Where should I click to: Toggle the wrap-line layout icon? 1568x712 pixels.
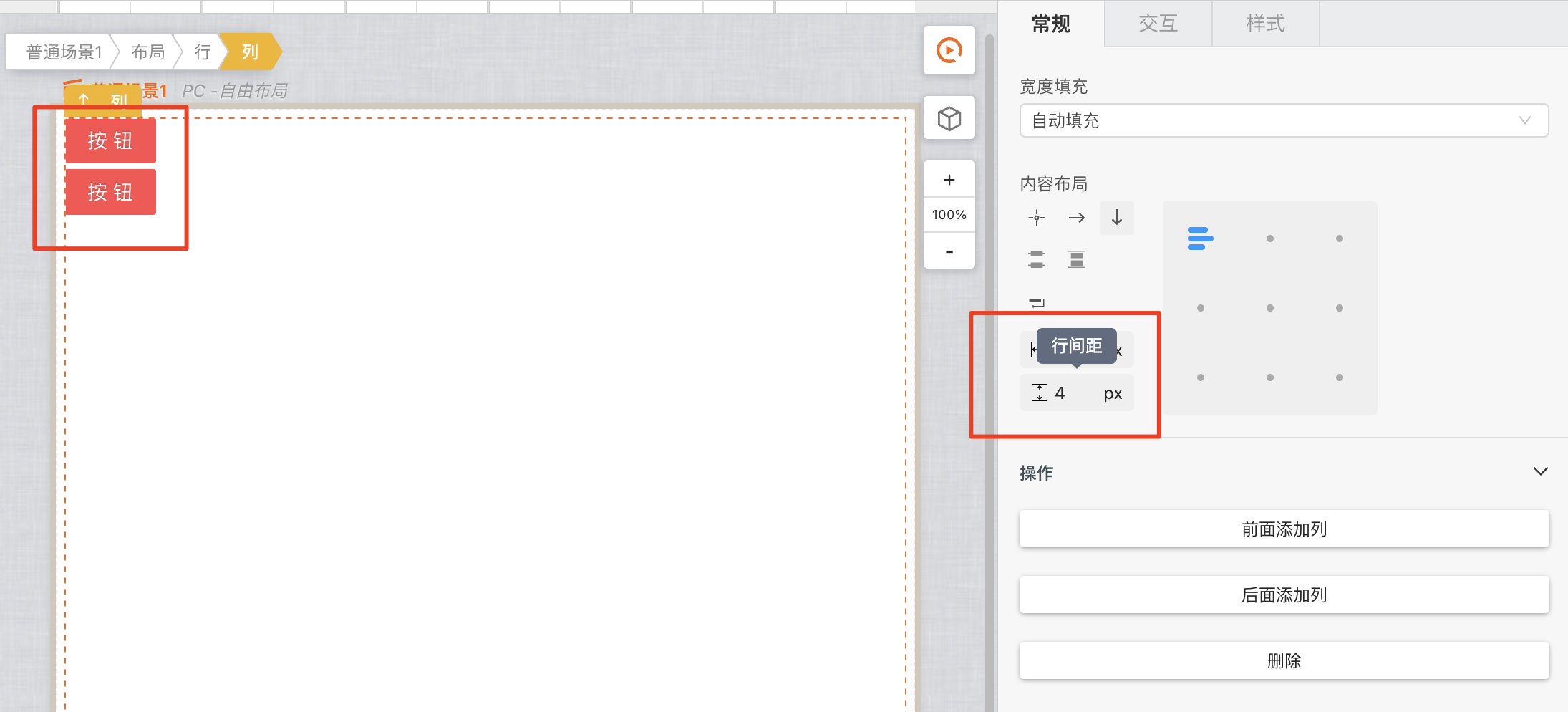tap(1037, 302)
